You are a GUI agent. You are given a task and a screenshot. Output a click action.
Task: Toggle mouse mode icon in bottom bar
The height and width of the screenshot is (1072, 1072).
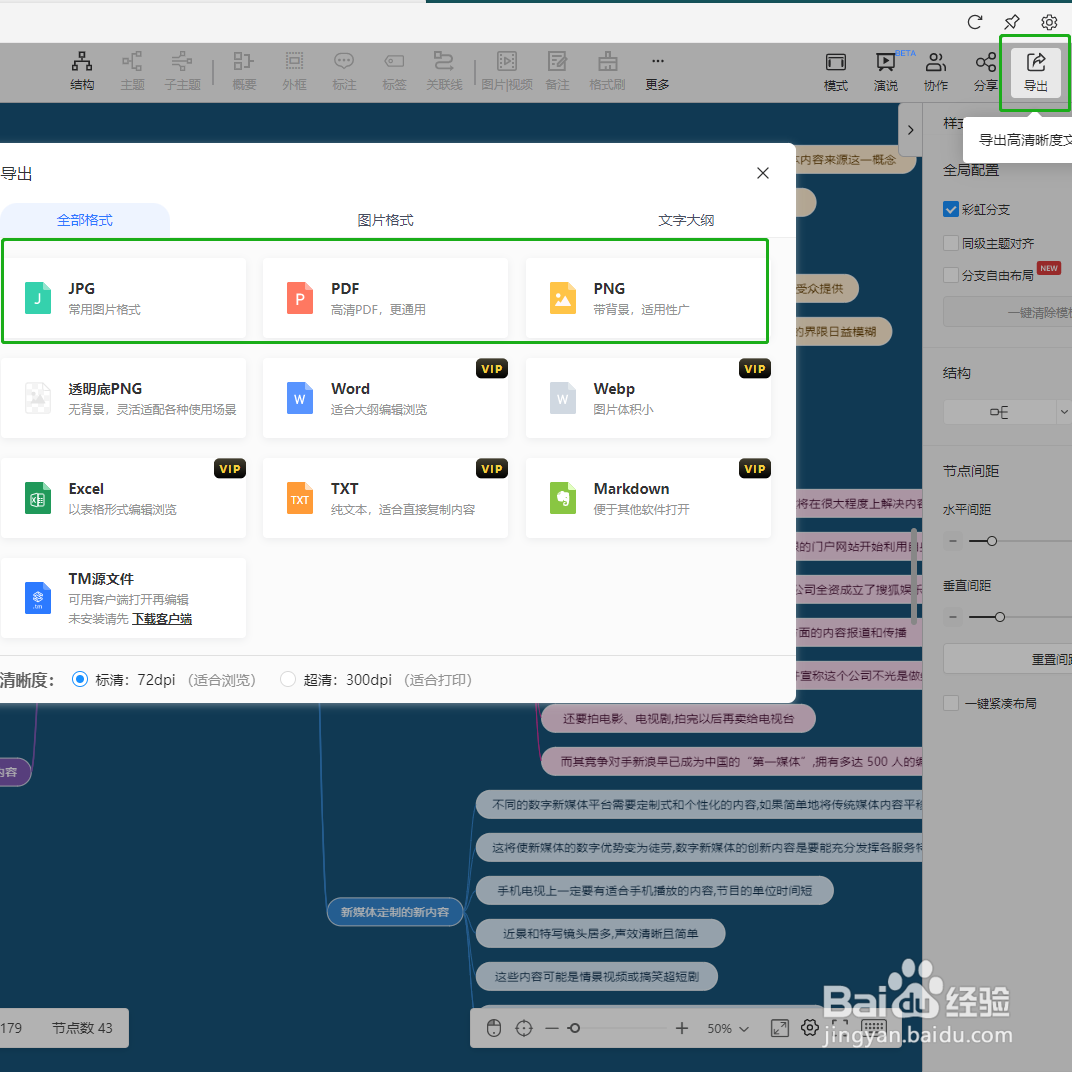[494, 1028]
